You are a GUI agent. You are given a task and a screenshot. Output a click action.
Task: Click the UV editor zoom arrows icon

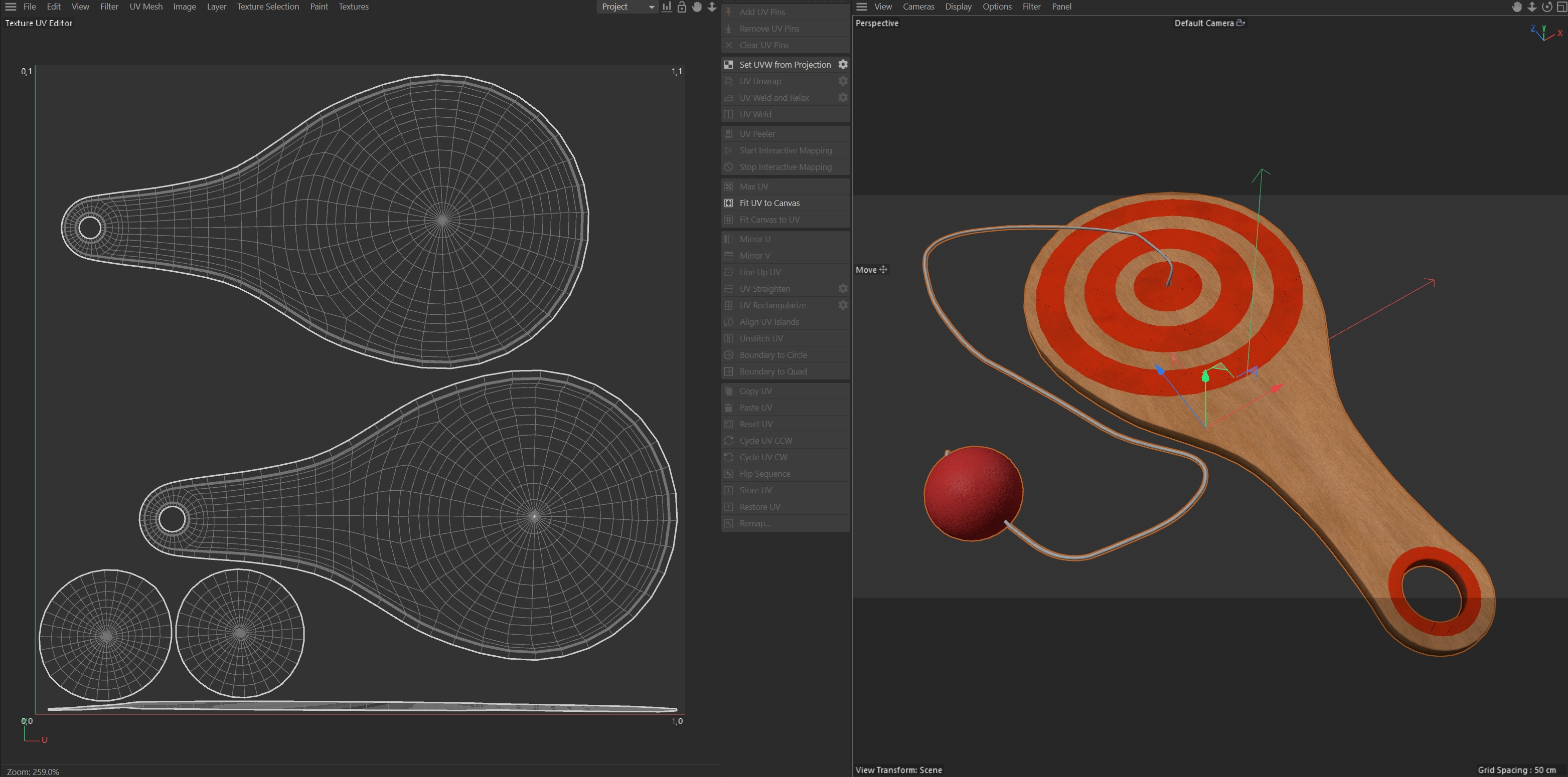click(x=712, y=7)
